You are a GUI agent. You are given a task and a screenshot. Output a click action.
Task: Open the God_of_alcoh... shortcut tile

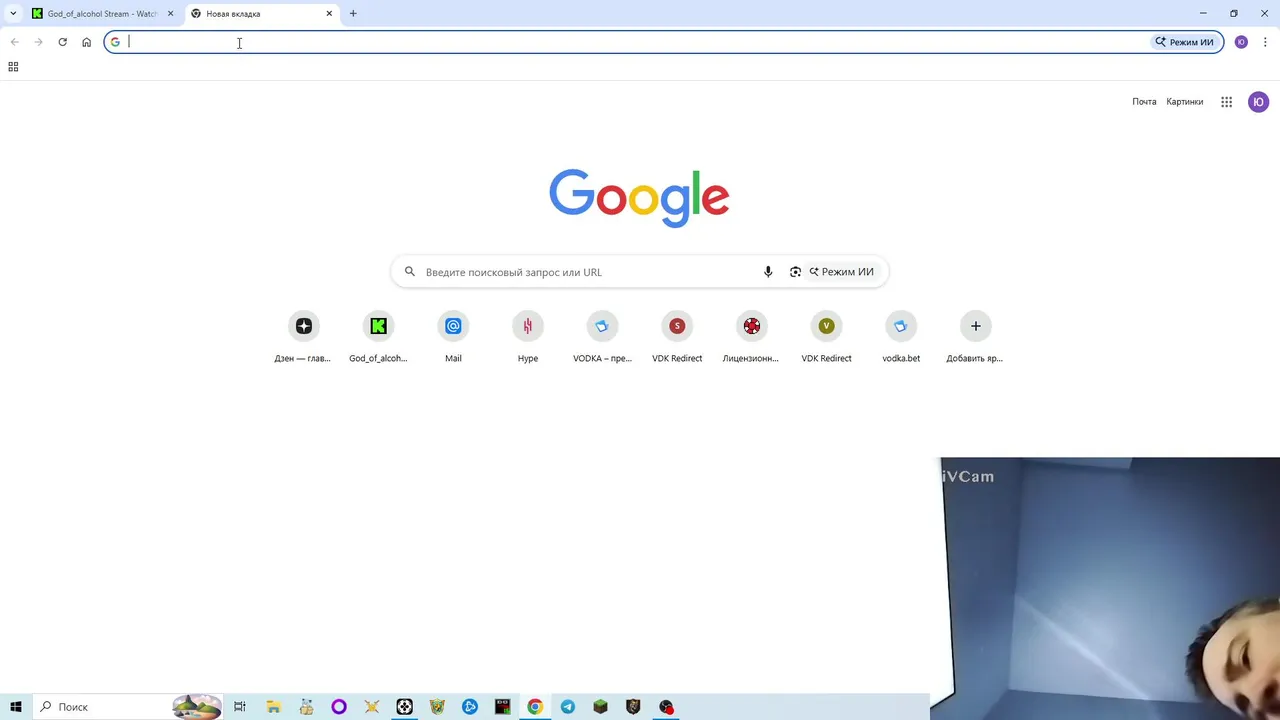(378, 337)
